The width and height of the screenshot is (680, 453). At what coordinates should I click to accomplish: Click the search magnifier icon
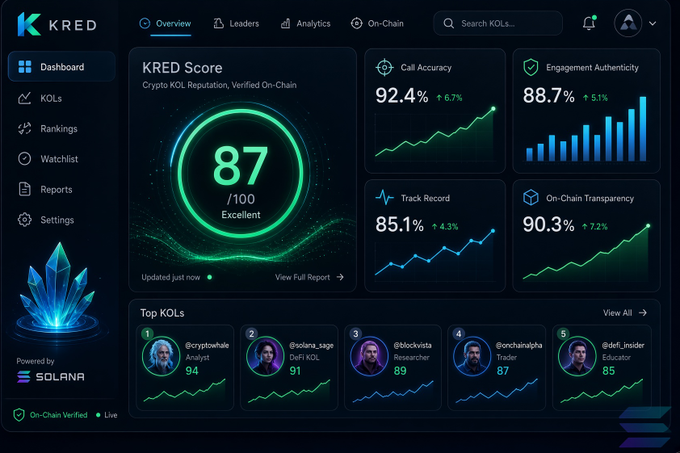(x=448, y=23)
